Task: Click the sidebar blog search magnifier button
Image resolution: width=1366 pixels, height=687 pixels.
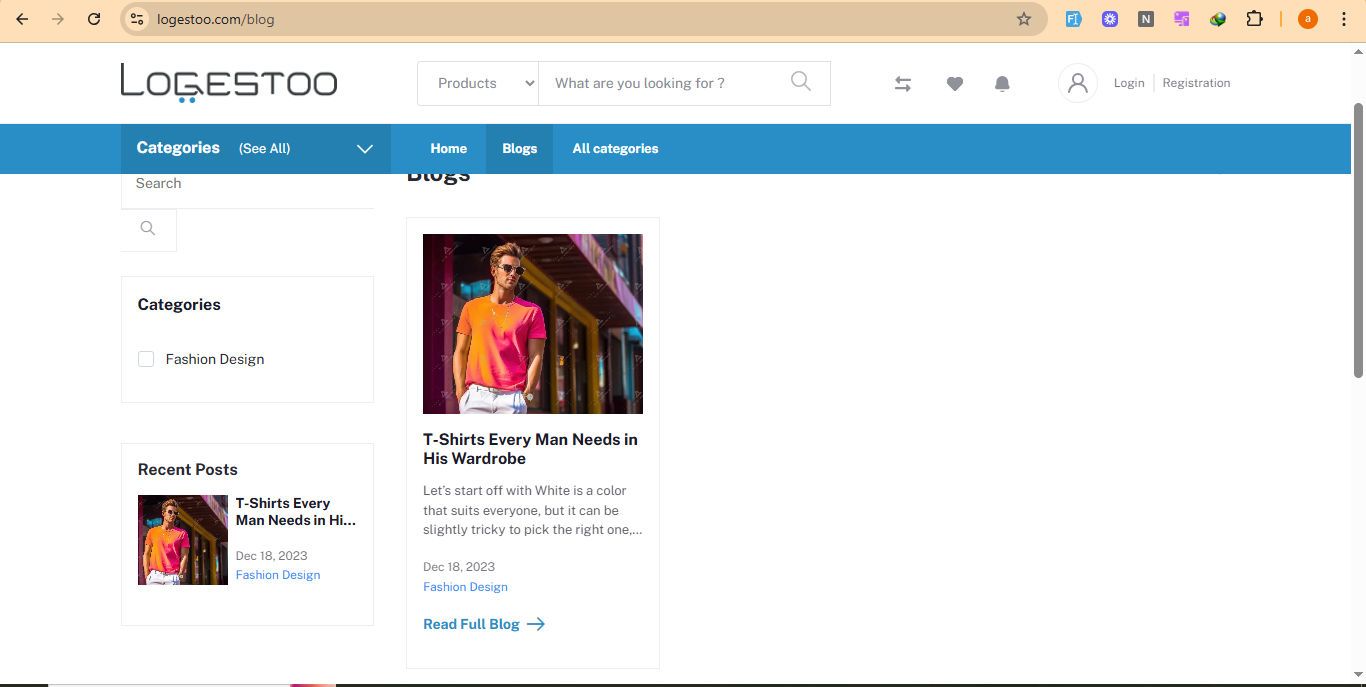Action: coord(148,229)
